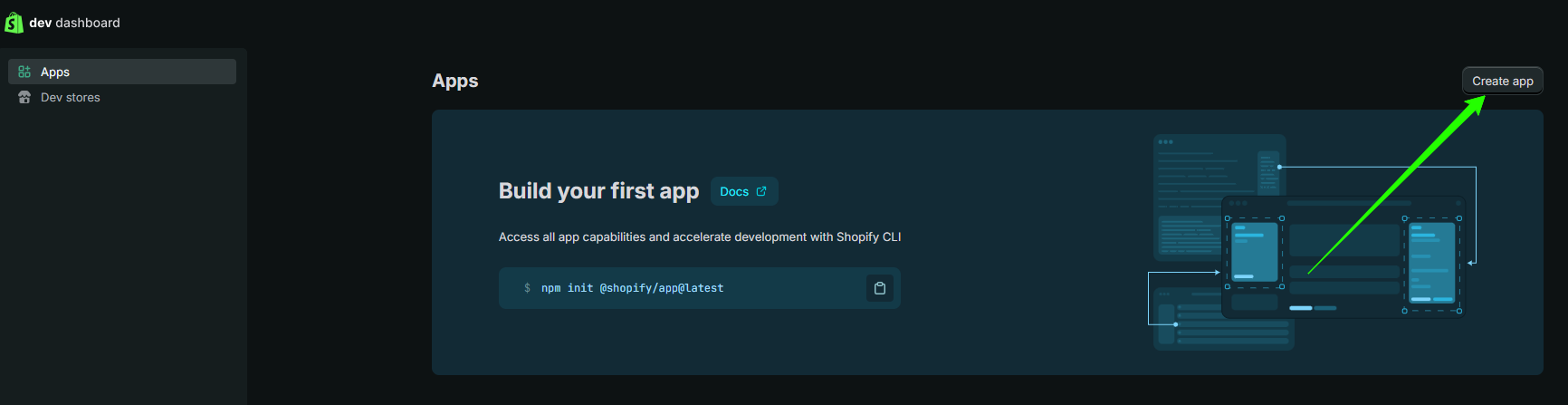Click the Apps grid icon in sidebar
Screen dimensions: 1568x405
24,72
